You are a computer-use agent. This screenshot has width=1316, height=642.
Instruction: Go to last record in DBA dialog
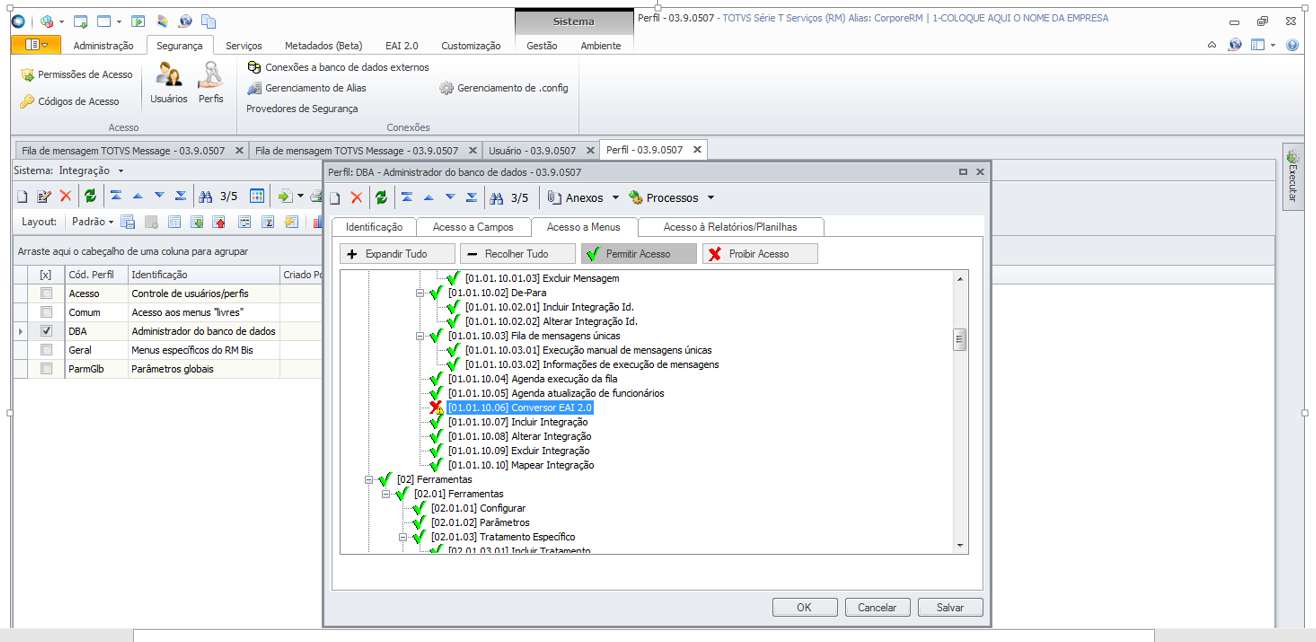click(471, 198)
